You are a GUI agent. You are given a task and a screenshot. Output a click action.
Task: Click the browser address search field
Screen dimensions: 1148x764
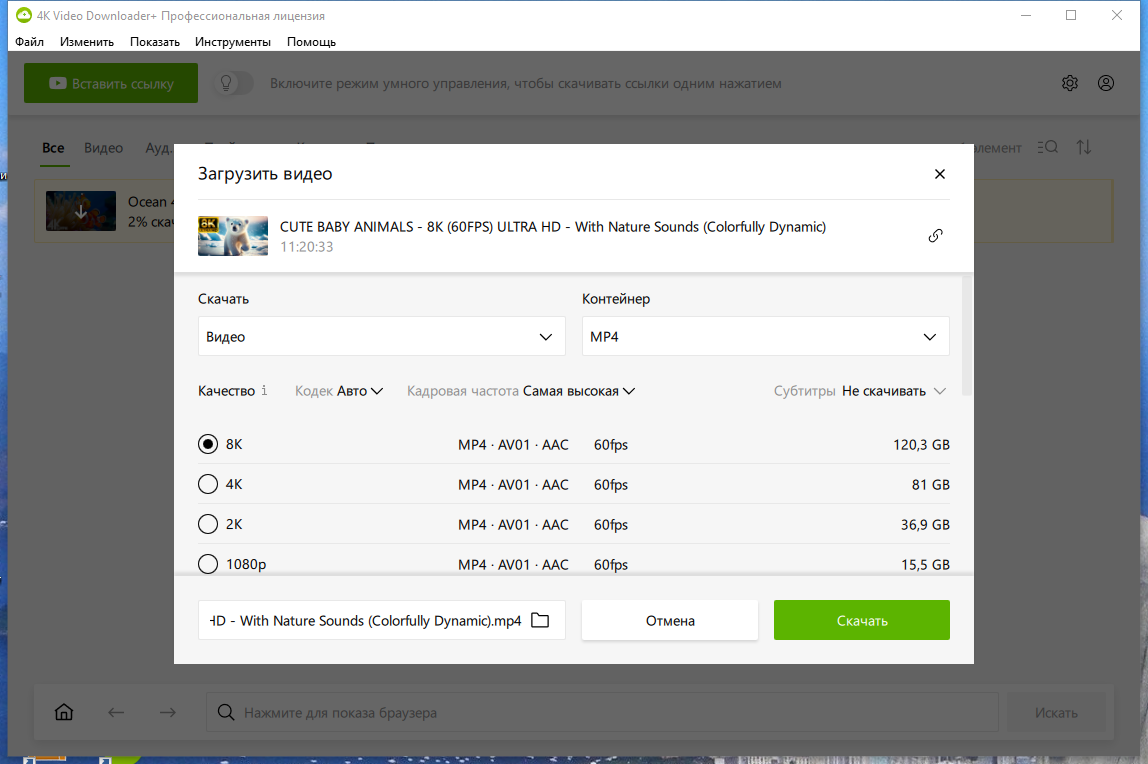point(603,712)
